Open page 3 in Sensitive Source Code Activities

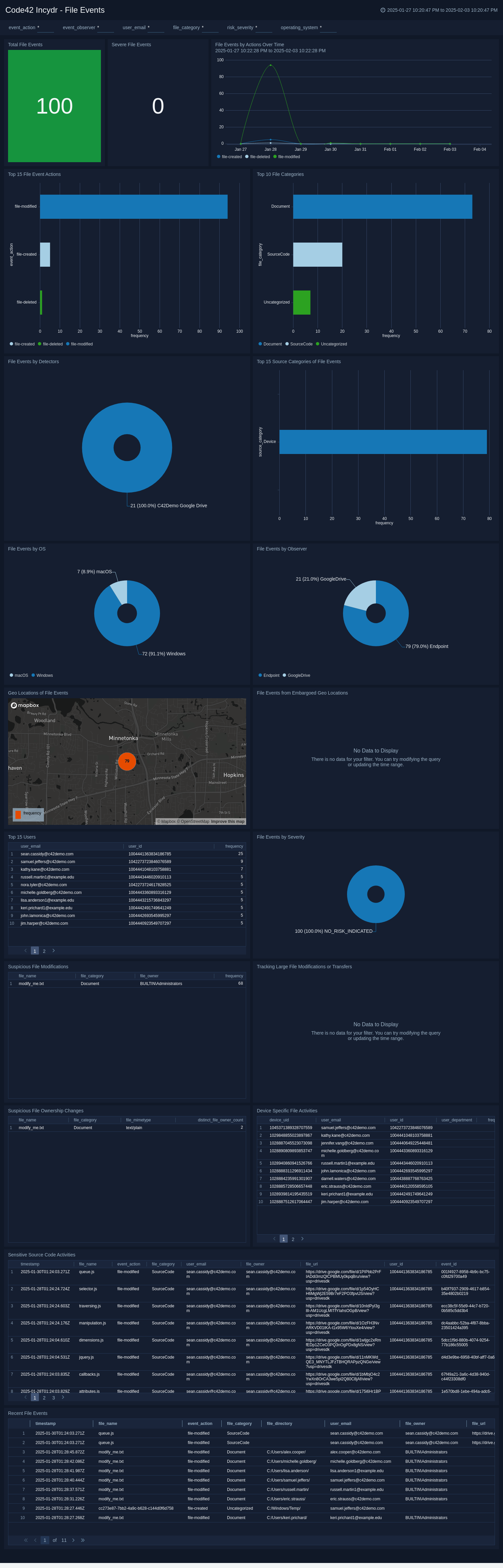pyautogui.click(x=54, y=1397)
